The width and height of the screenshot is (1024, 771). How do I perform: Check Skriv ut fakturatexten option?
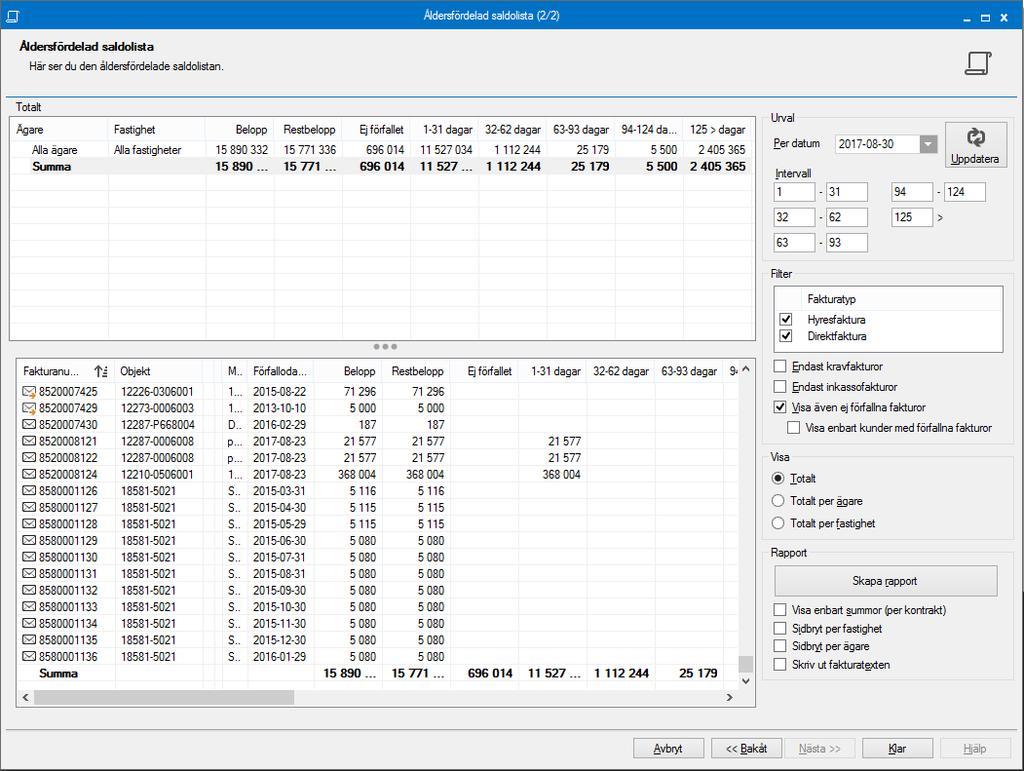tap(779, 665)
